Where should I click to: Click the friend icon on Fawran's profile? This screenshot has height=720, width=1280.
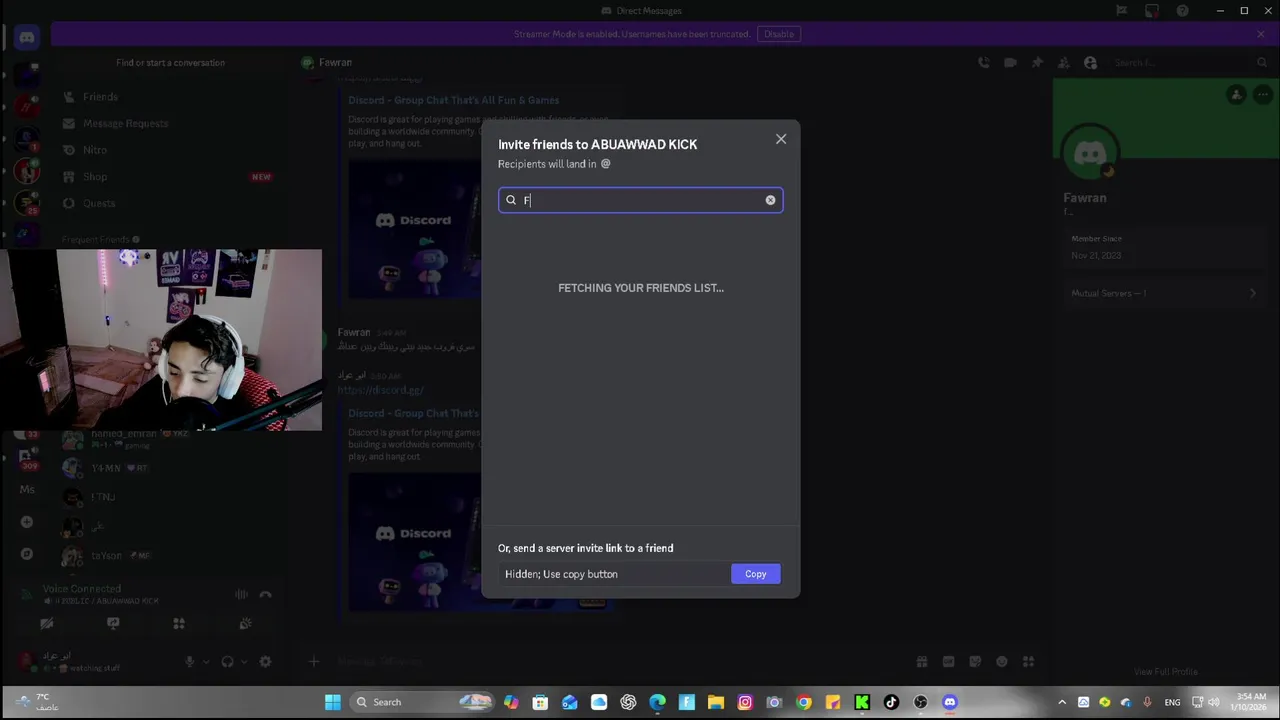[1237, 95]
